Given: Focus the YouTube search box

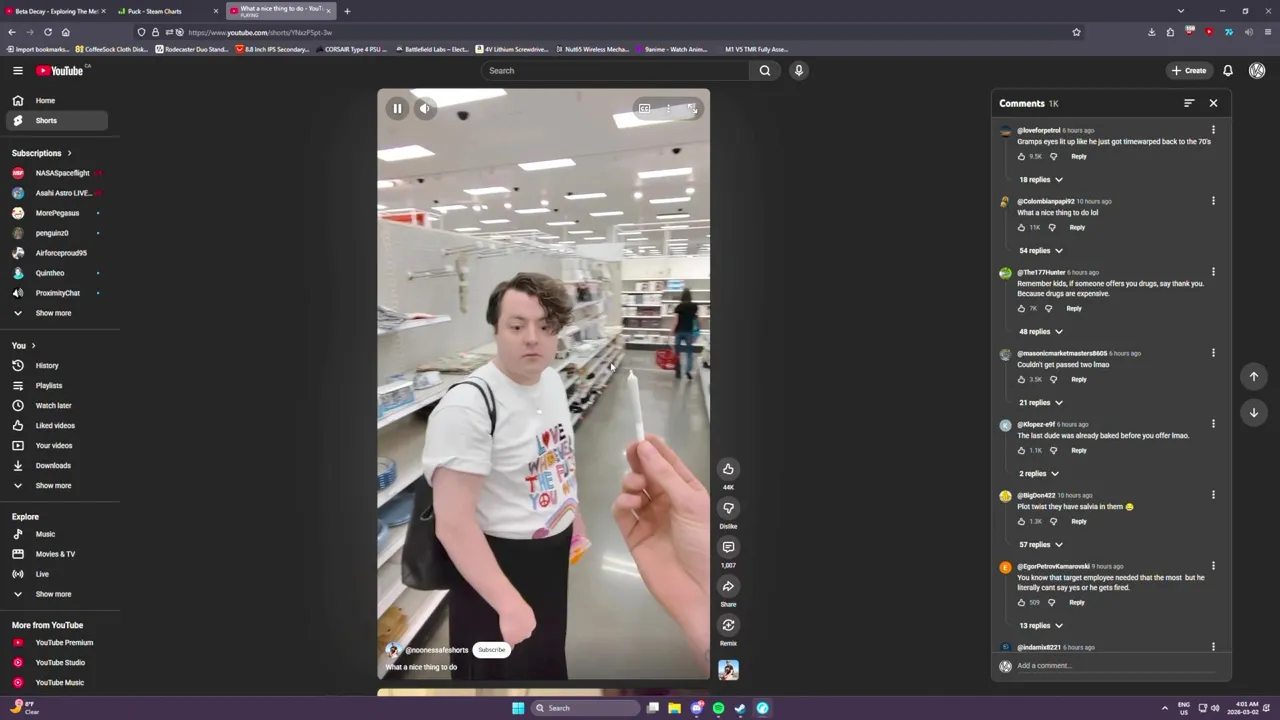Looking at the screenshot, I should (615, 70).
